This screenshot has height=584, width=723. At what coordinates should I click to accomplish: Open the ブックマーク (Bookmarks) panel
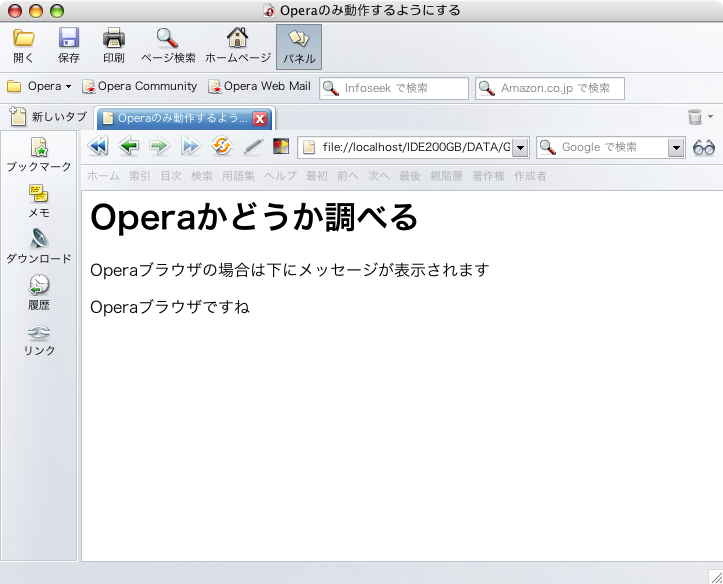[39, 148]
